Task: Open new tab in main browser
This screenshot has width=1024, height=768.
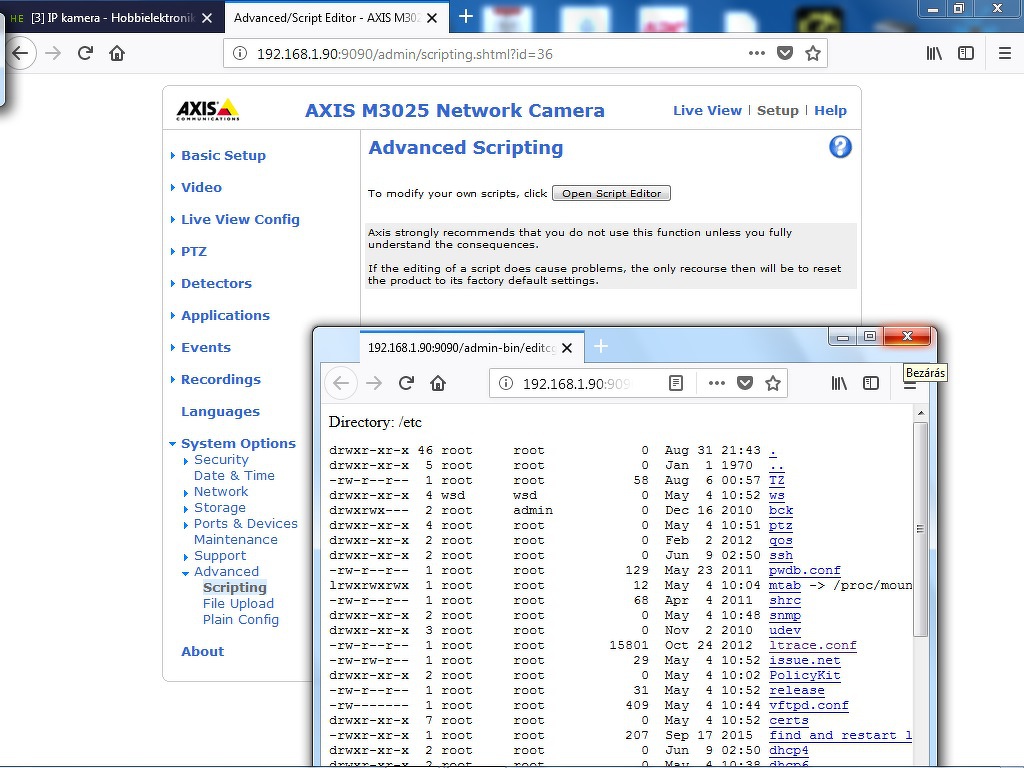Action: tap(466, 17)
